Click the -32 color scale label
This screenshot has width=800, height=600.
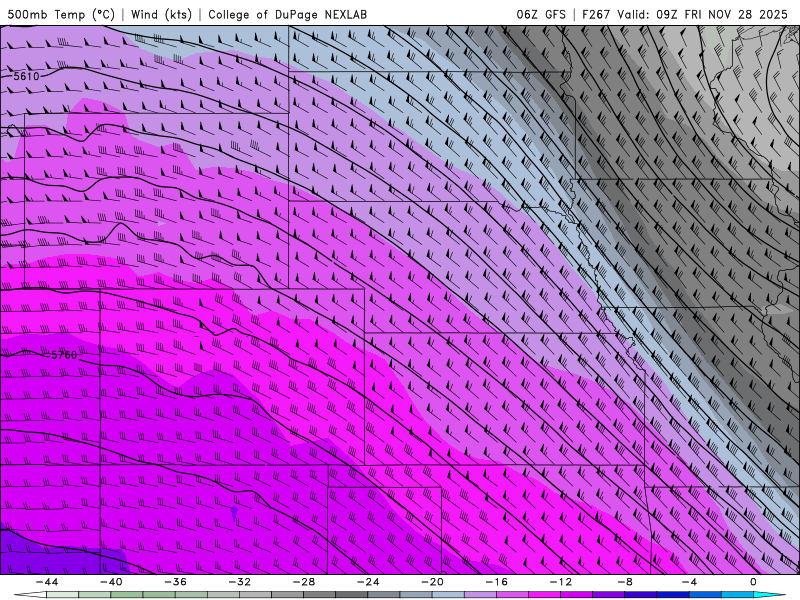tap(239, 582)
